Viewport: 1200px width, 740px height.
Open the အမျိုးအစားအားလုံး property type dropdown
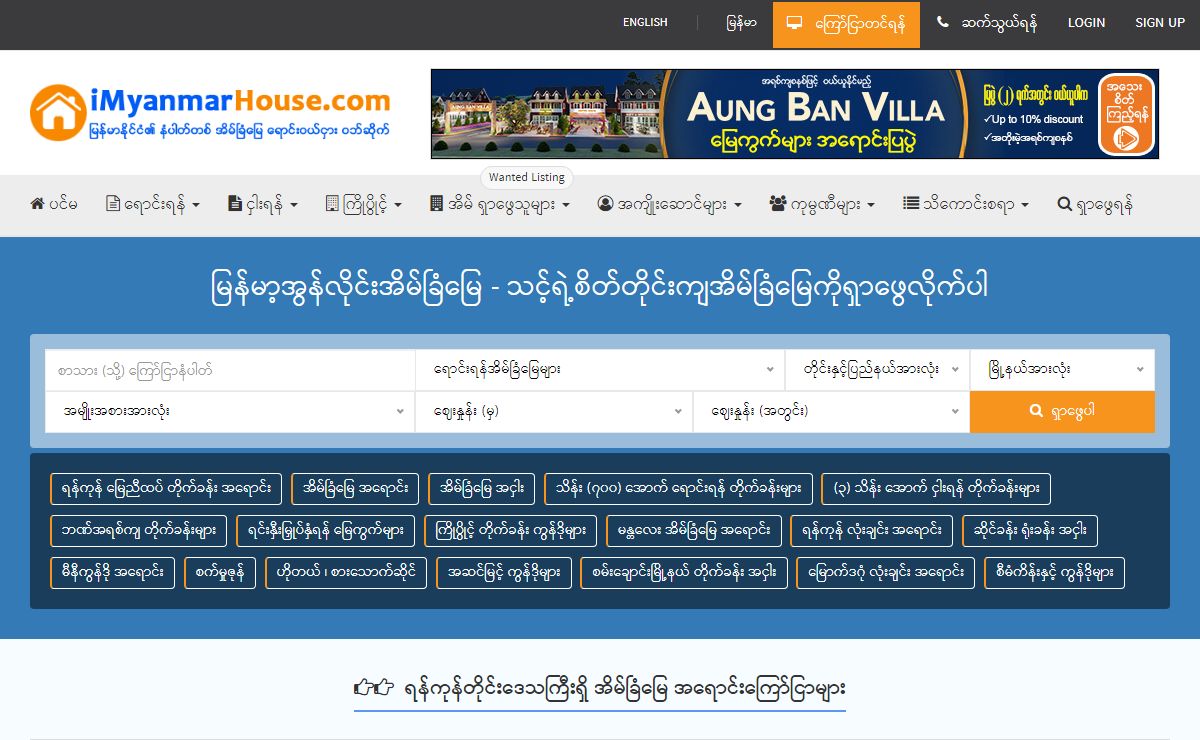(230, 412)
